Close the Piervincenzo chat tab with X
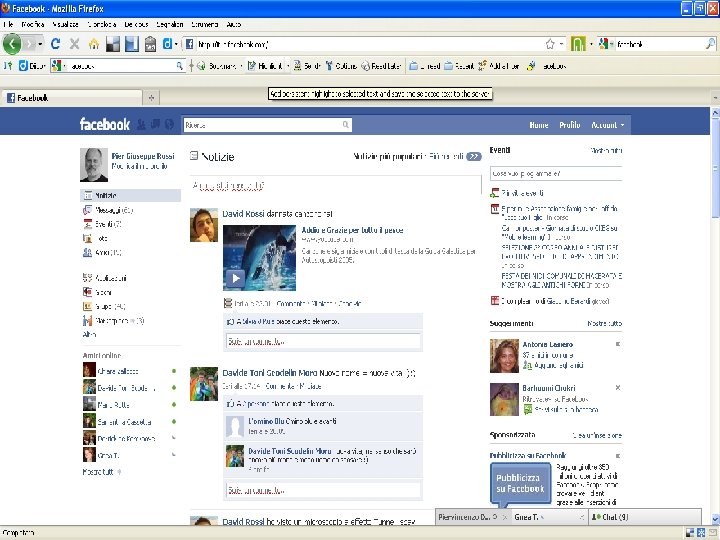This screenshot has width=720, height=540. coord(504,517)
